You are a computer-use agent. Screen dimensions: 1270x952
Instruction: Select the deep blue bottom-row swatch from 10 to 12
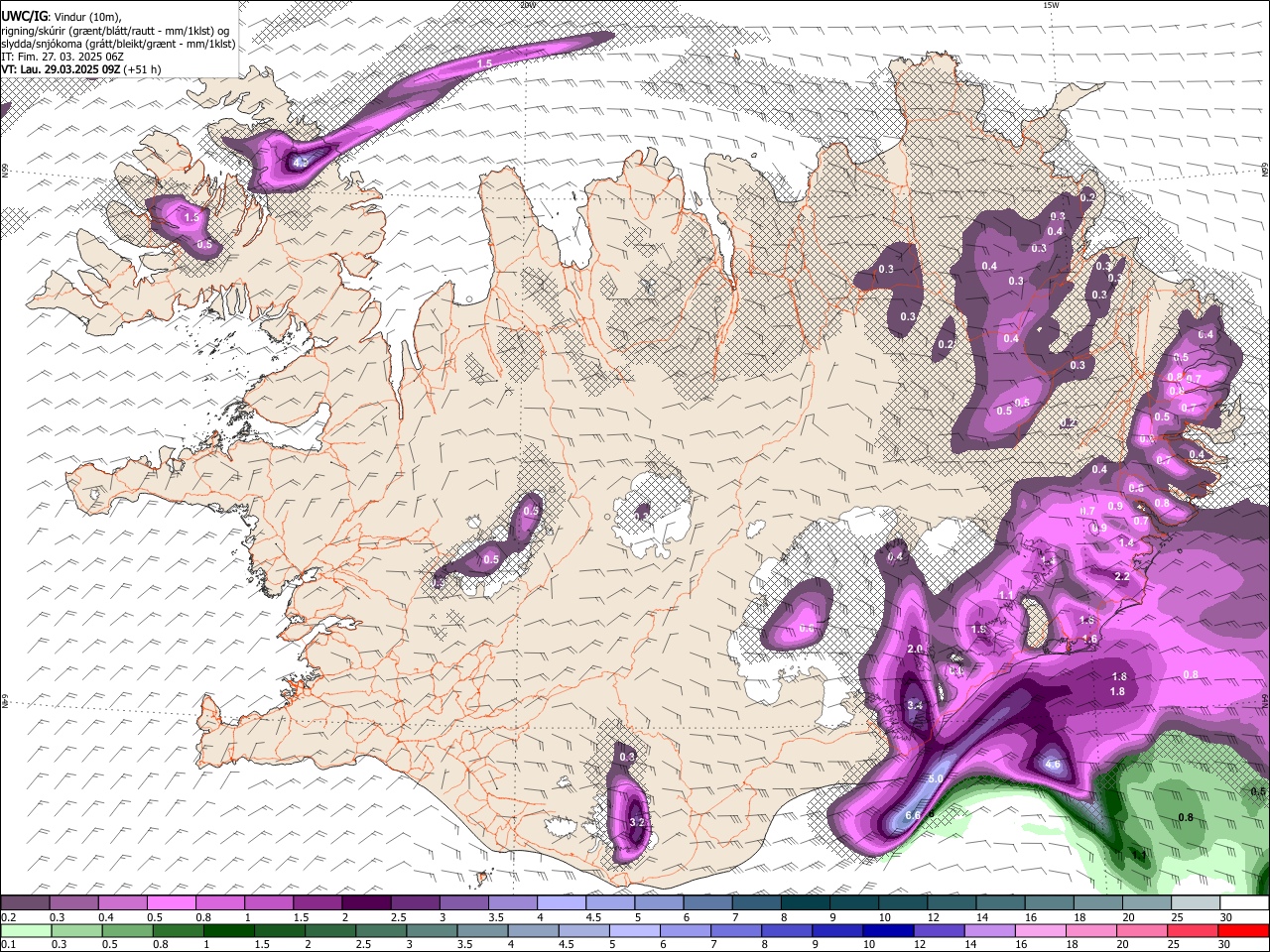pyautogui.click(x=886, y=930)
